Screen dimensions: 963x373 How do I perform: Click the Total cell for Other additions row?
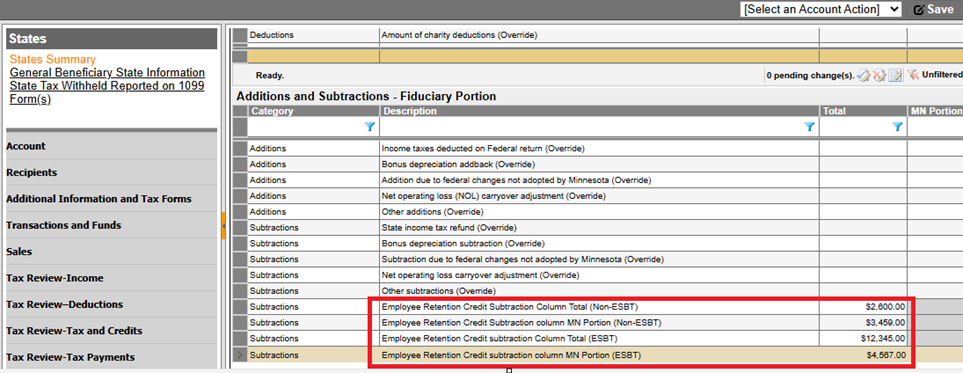tap(863, 212)
